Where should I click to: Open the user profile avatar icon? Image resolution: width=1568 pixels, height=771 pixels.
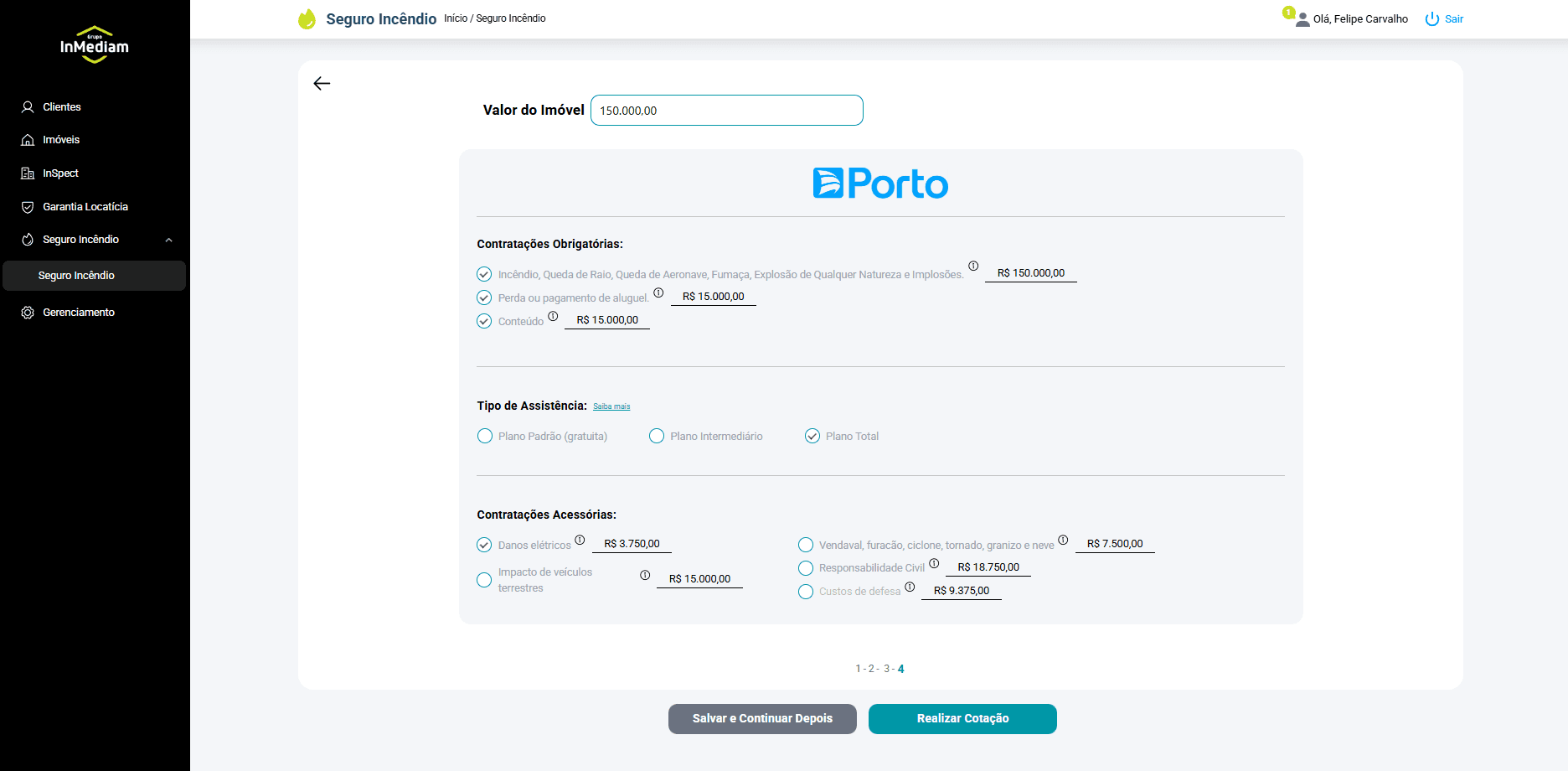(x=1302, y=20)
